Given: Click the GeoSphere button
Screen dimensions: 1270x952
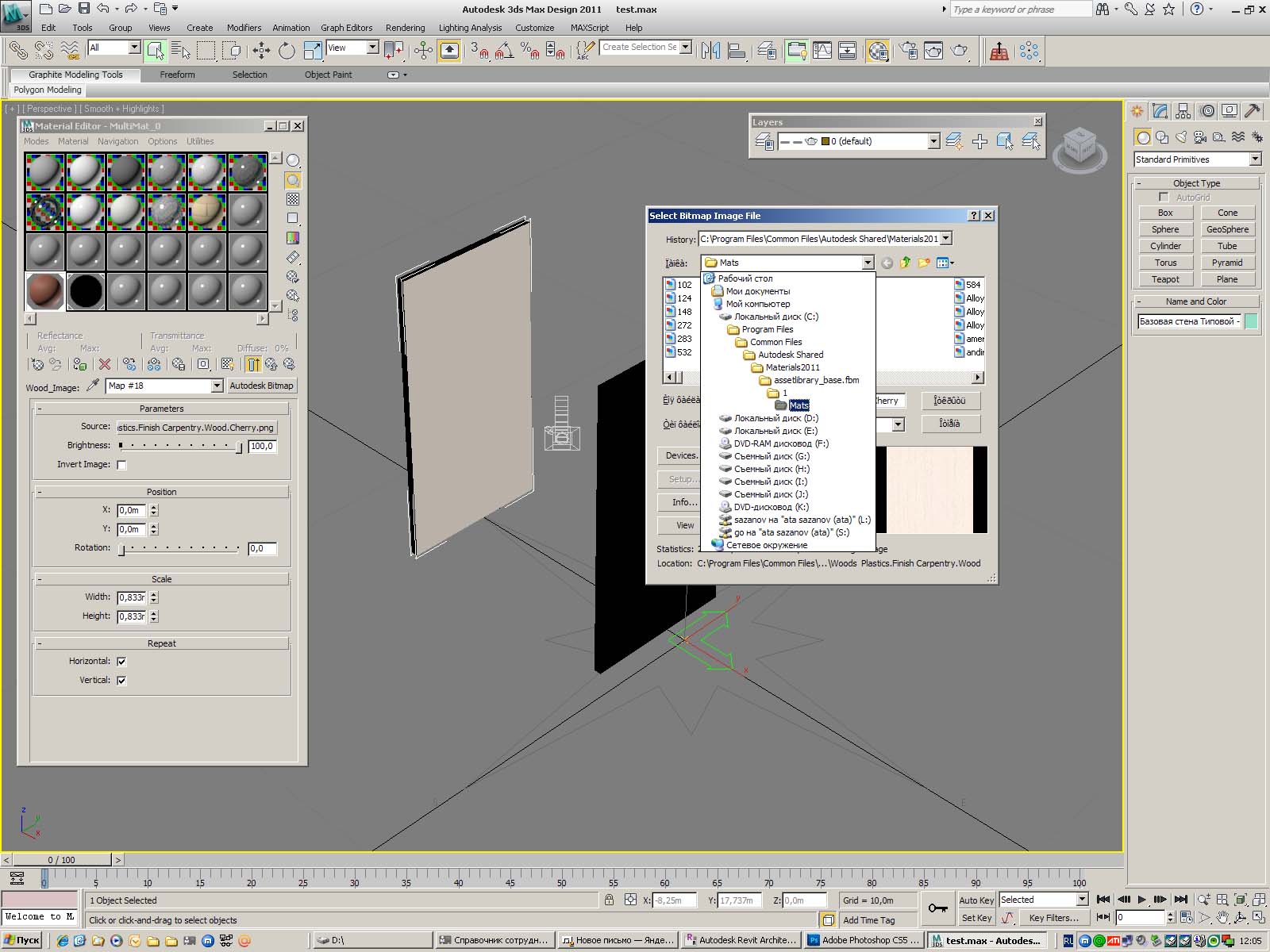Looking at the screenshot, I should pos(1227,229).
